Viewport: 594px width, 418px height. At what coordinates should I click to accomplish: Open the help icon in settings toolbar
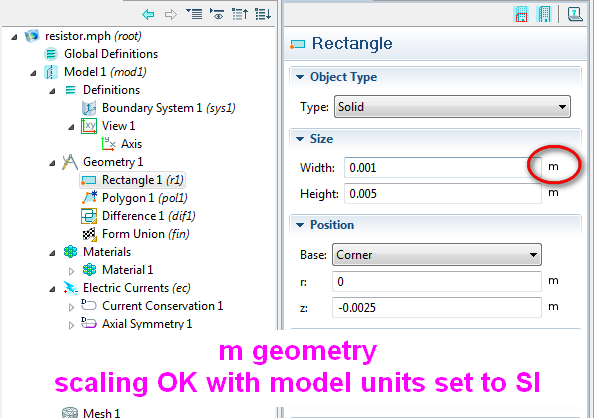tap(574, 14)
